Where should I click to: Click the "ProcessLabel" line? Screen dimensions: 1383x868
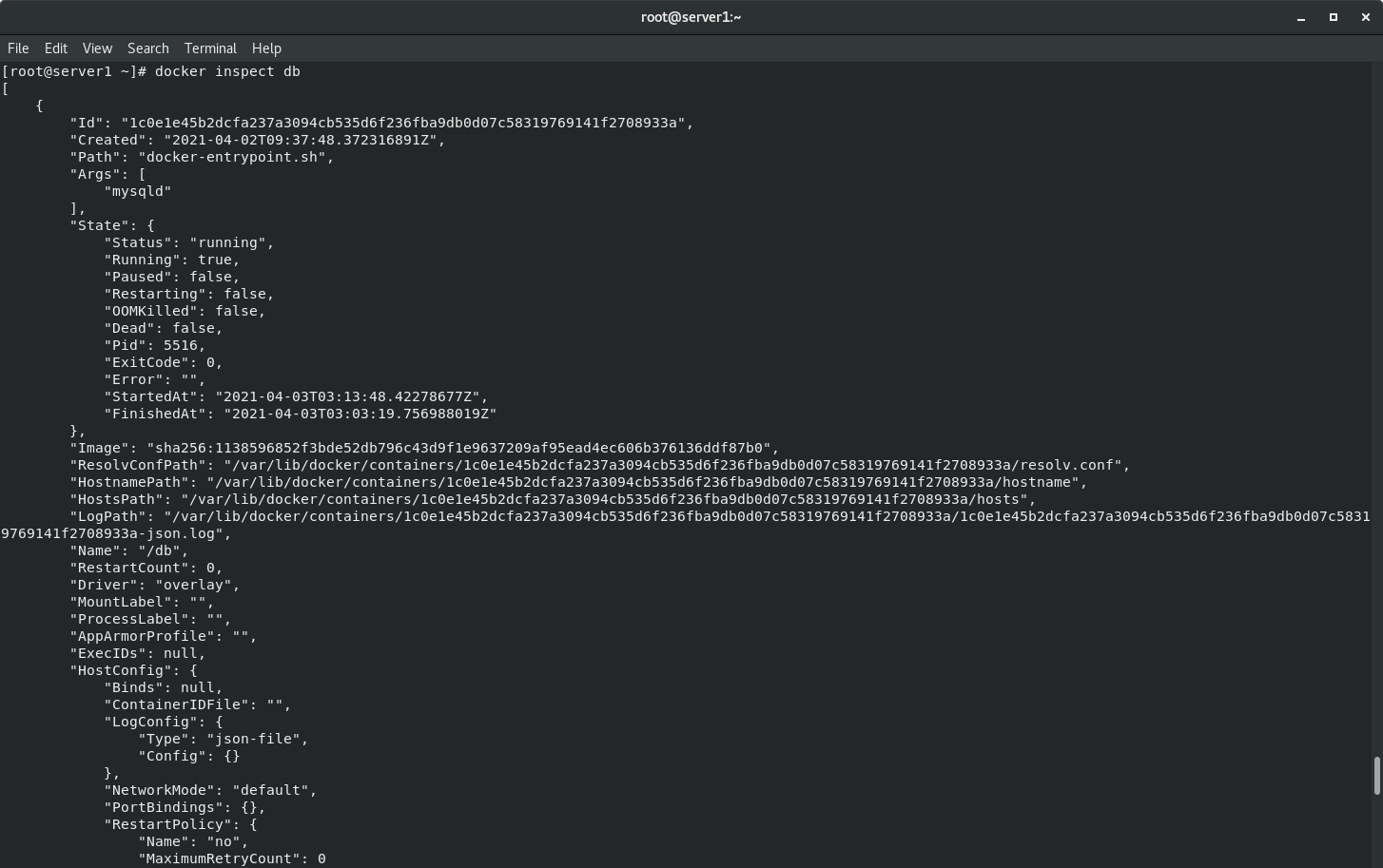[150, 619]
